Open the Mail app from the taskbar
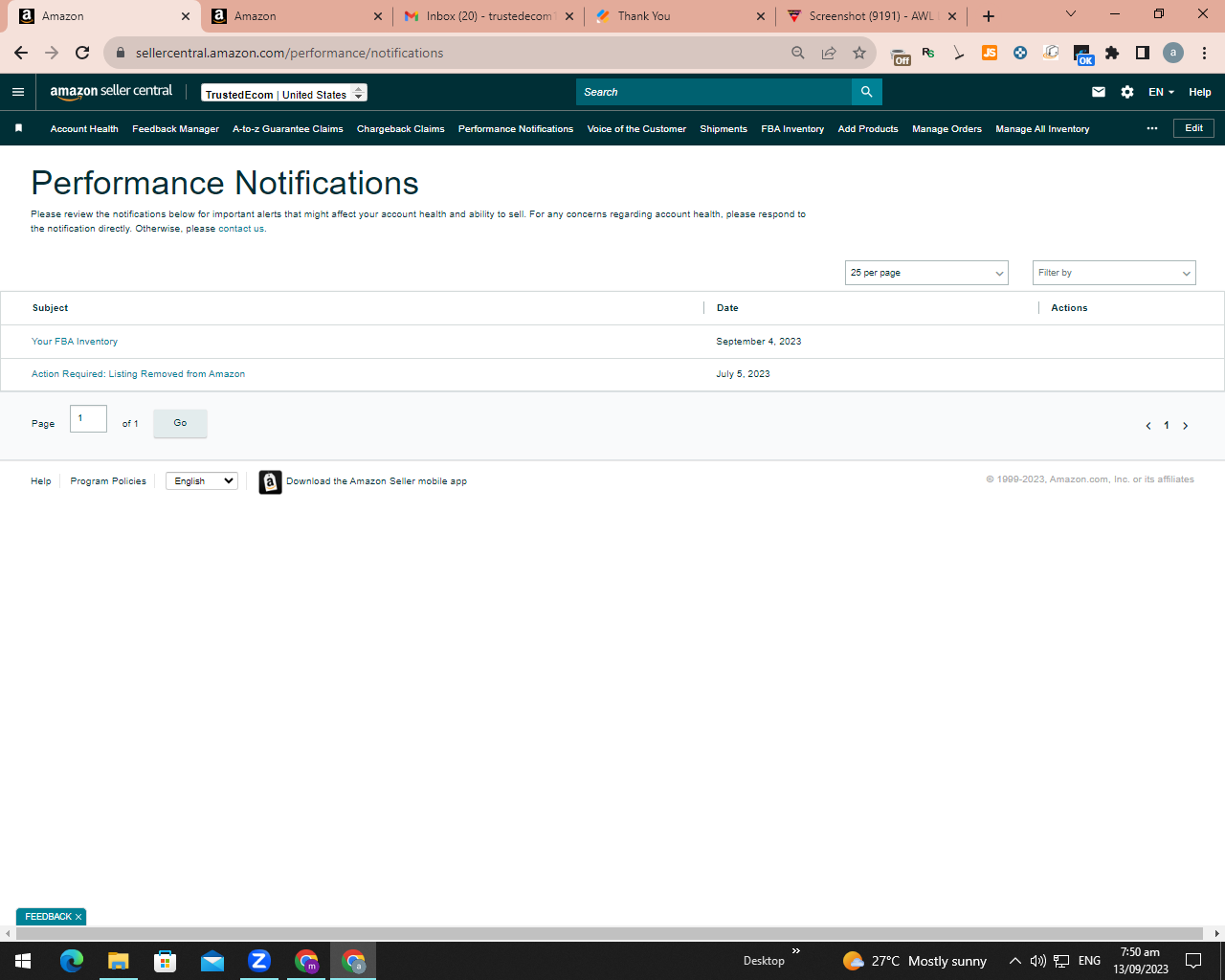The width and height of the screenshot is (1225, 980). click(x=212, y=961)
